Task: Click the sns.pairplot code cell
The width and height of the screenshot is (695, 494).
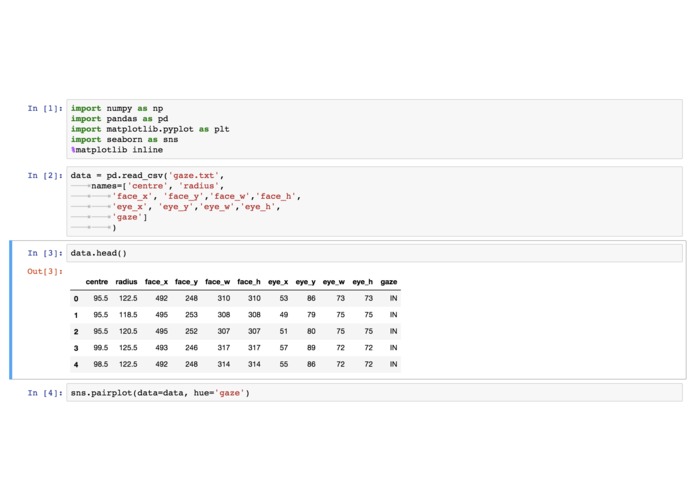Action: coord(374,393)
